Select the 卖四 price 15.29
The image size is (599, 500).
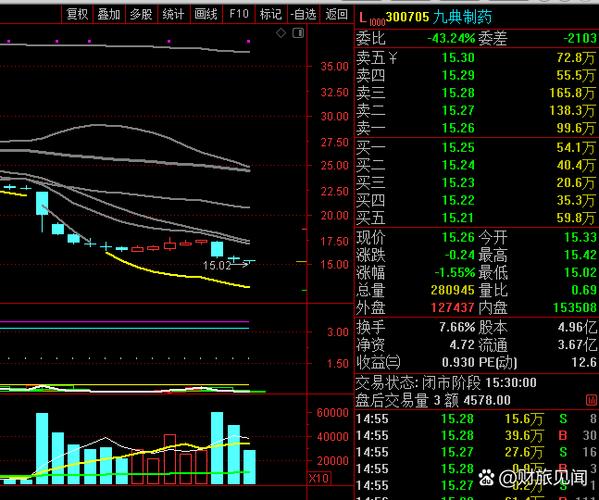point(458,75)
